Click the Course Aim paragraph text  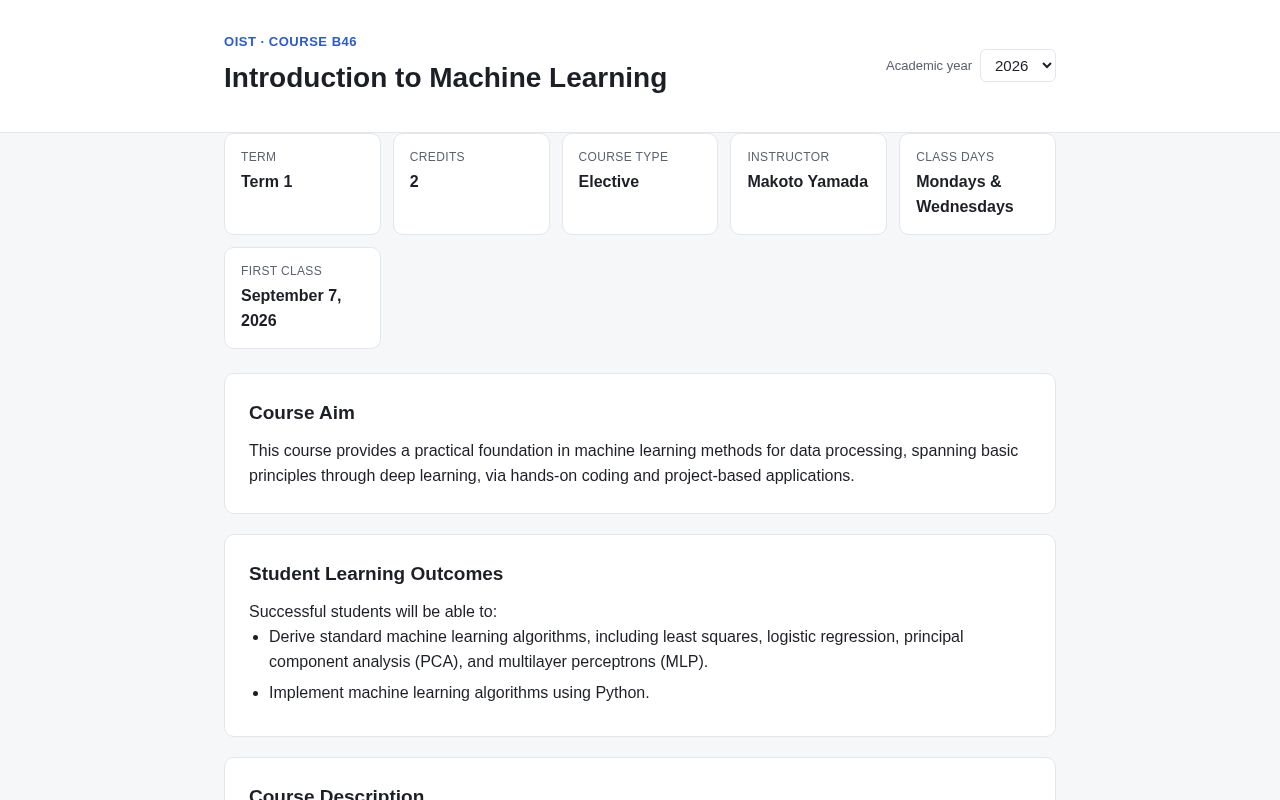coord(634,463)
